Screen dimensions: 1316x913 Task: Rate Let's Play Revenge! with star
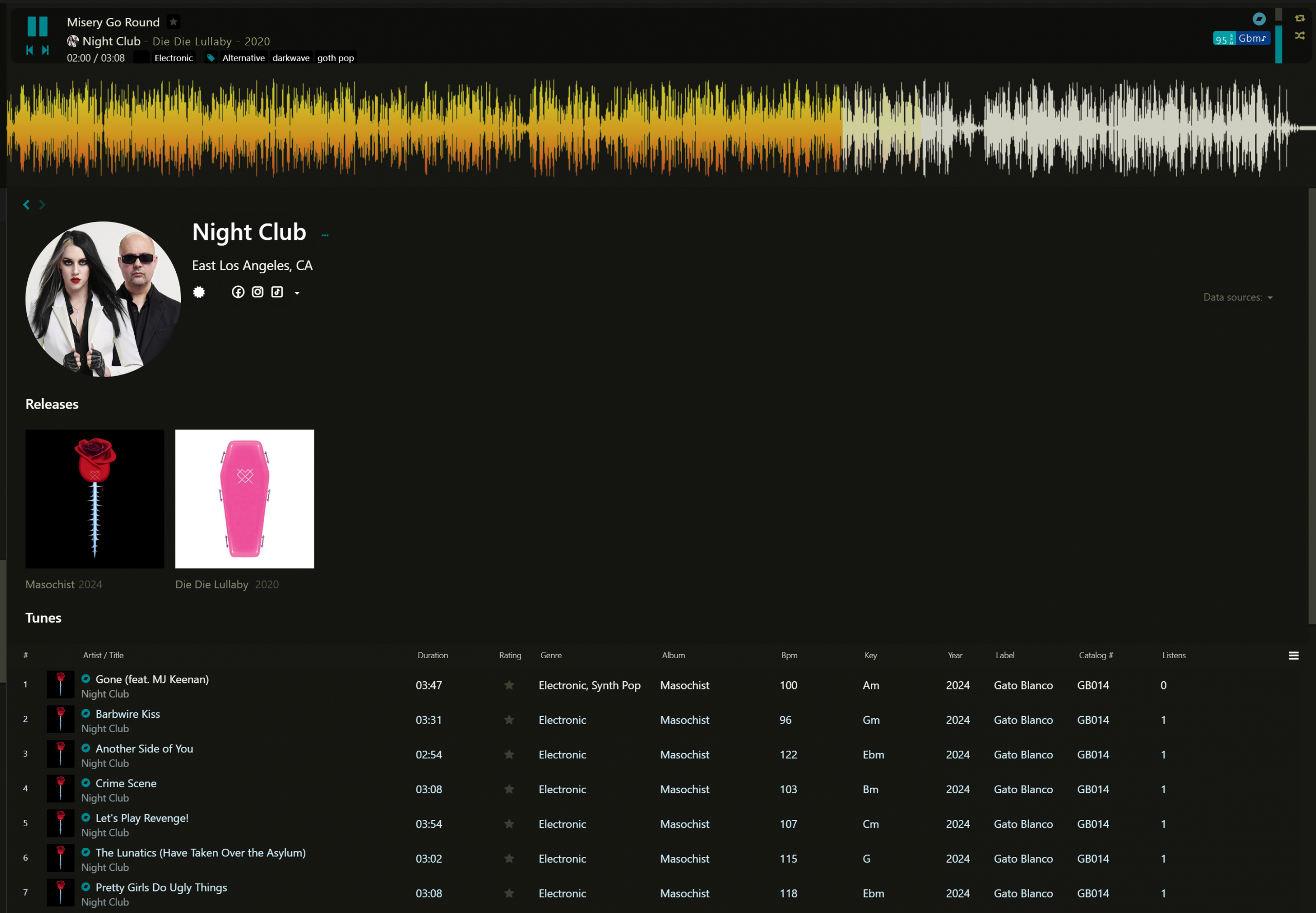[509, 824]
